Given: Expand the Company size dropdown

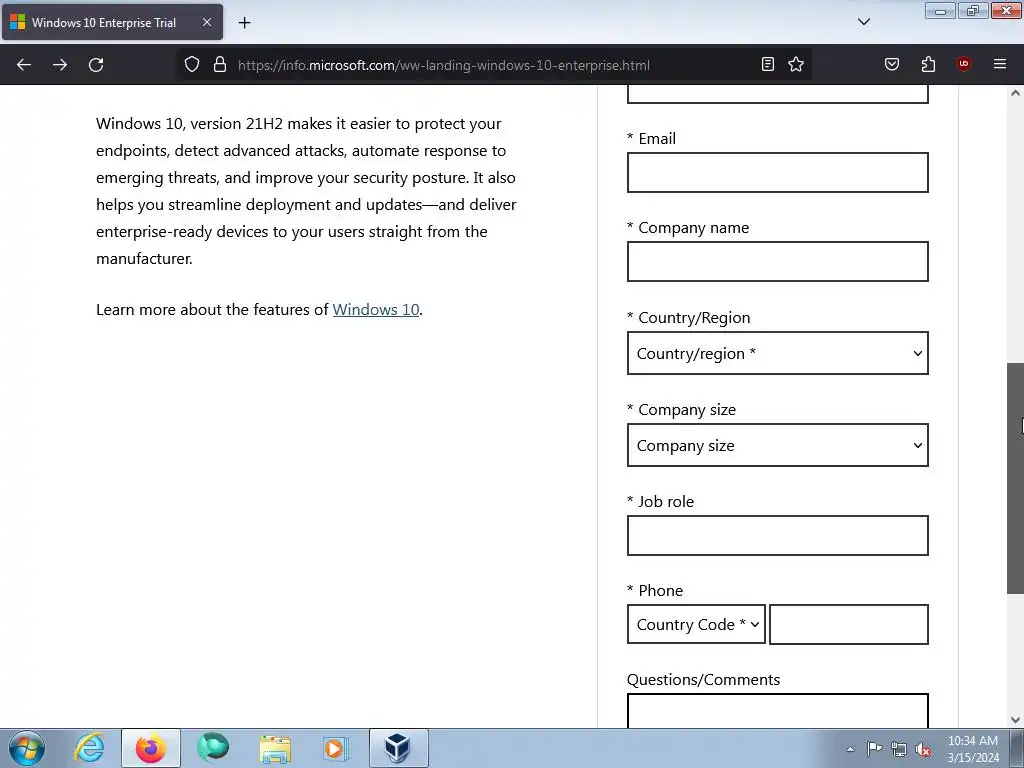Looking at the screenshot, I should (x=777, y=445).
